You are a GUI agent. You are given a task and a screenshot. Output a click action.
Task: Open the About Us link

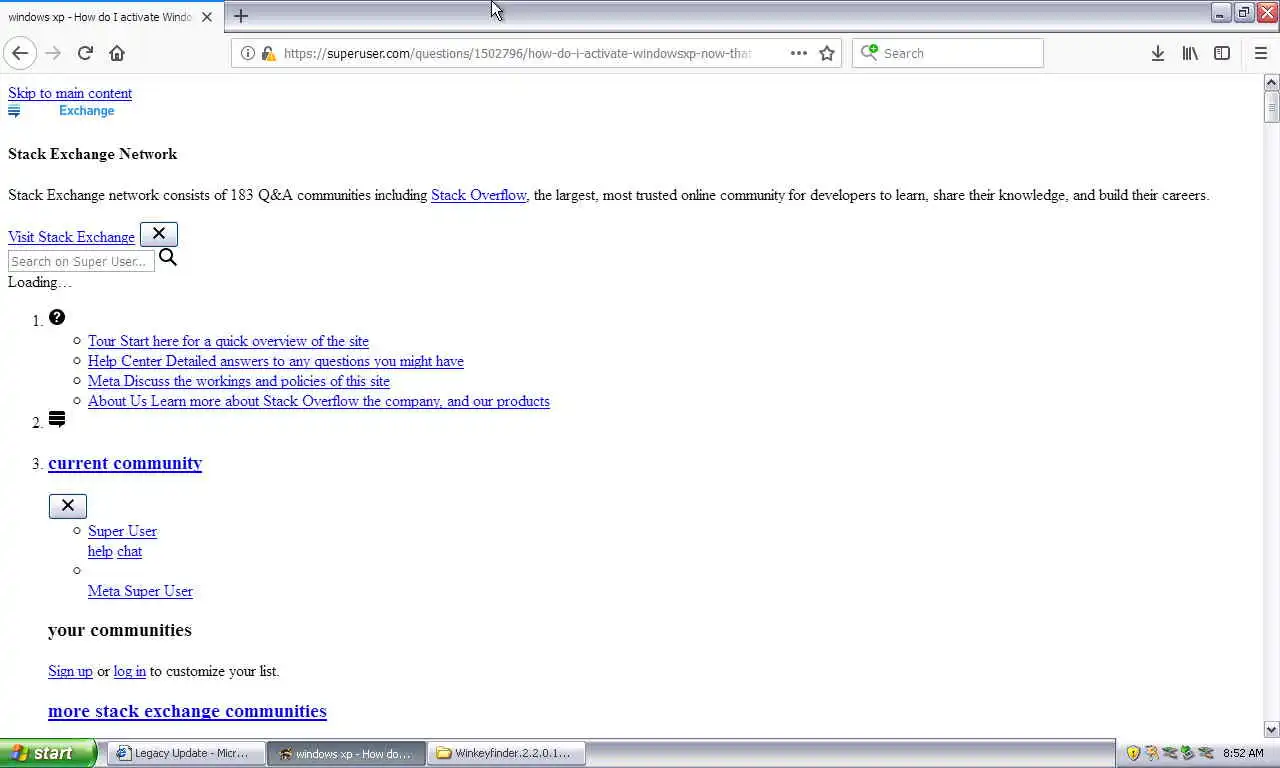click(x=319, y=401)
